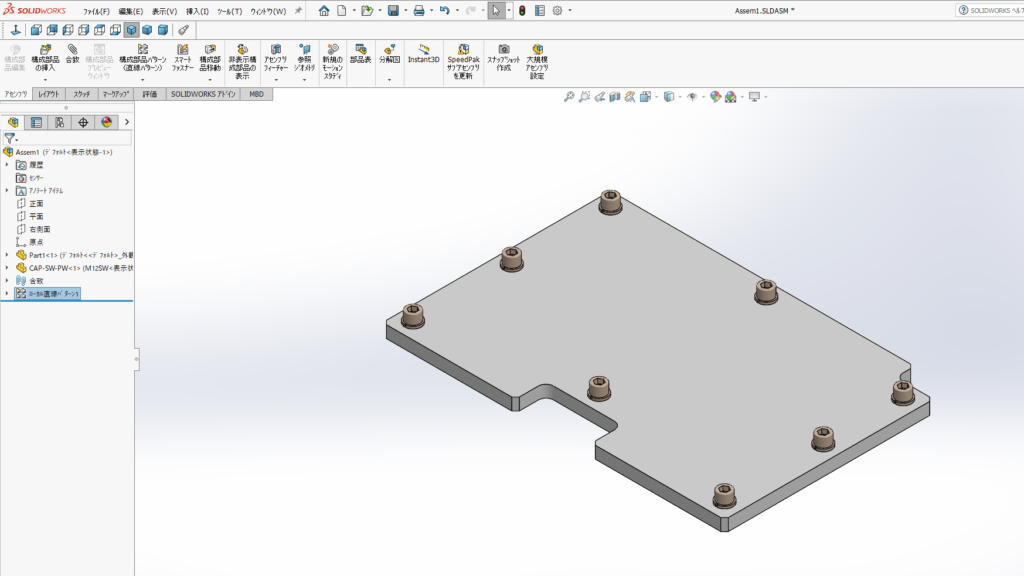Click the Save floppy disk icon

[393, 11]
